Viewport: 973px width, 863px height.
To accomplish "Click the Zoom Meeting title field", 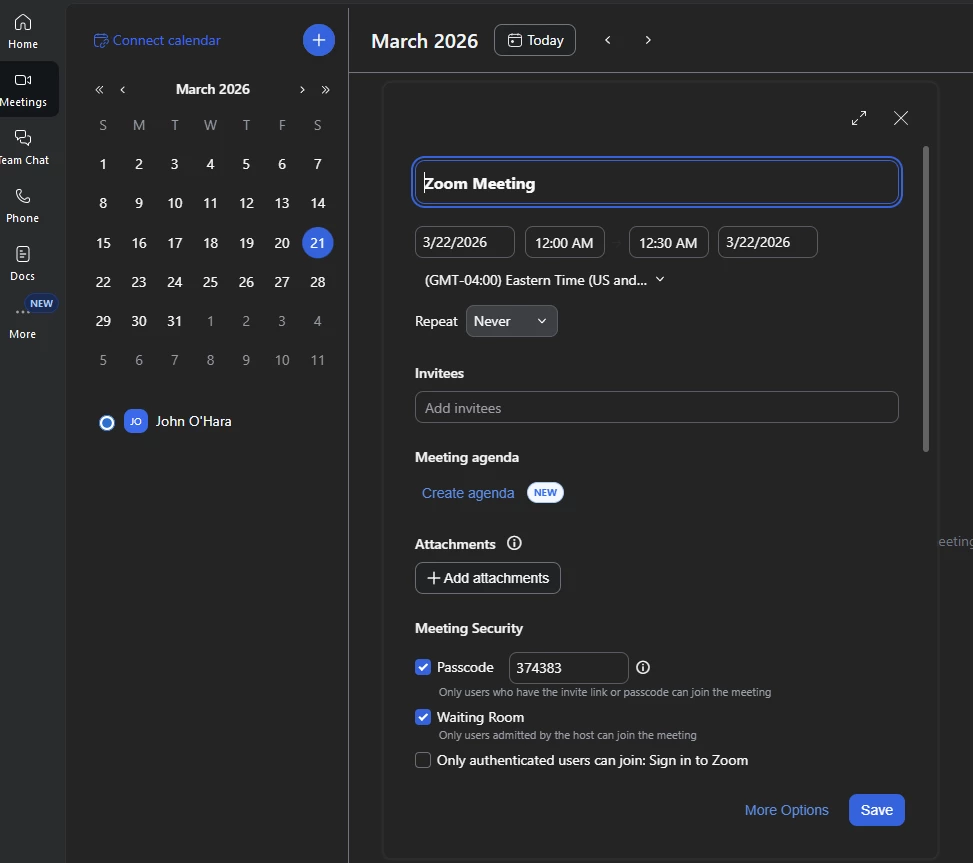I will [x=657, y=183].
